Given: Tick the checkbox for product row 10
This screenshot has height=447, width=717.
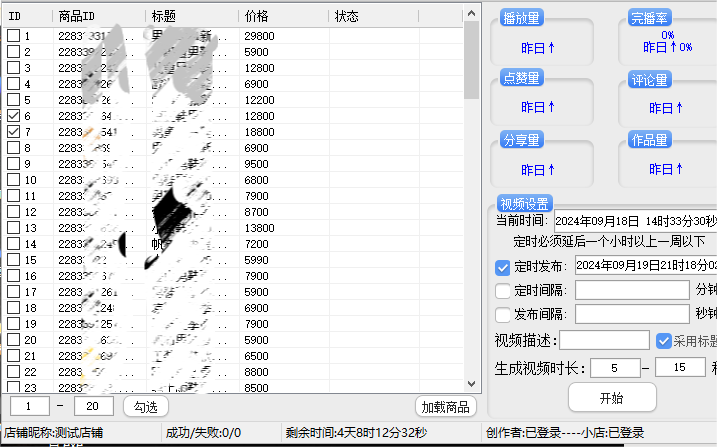Looking at the screenshot, I should (x=14, y=180).
